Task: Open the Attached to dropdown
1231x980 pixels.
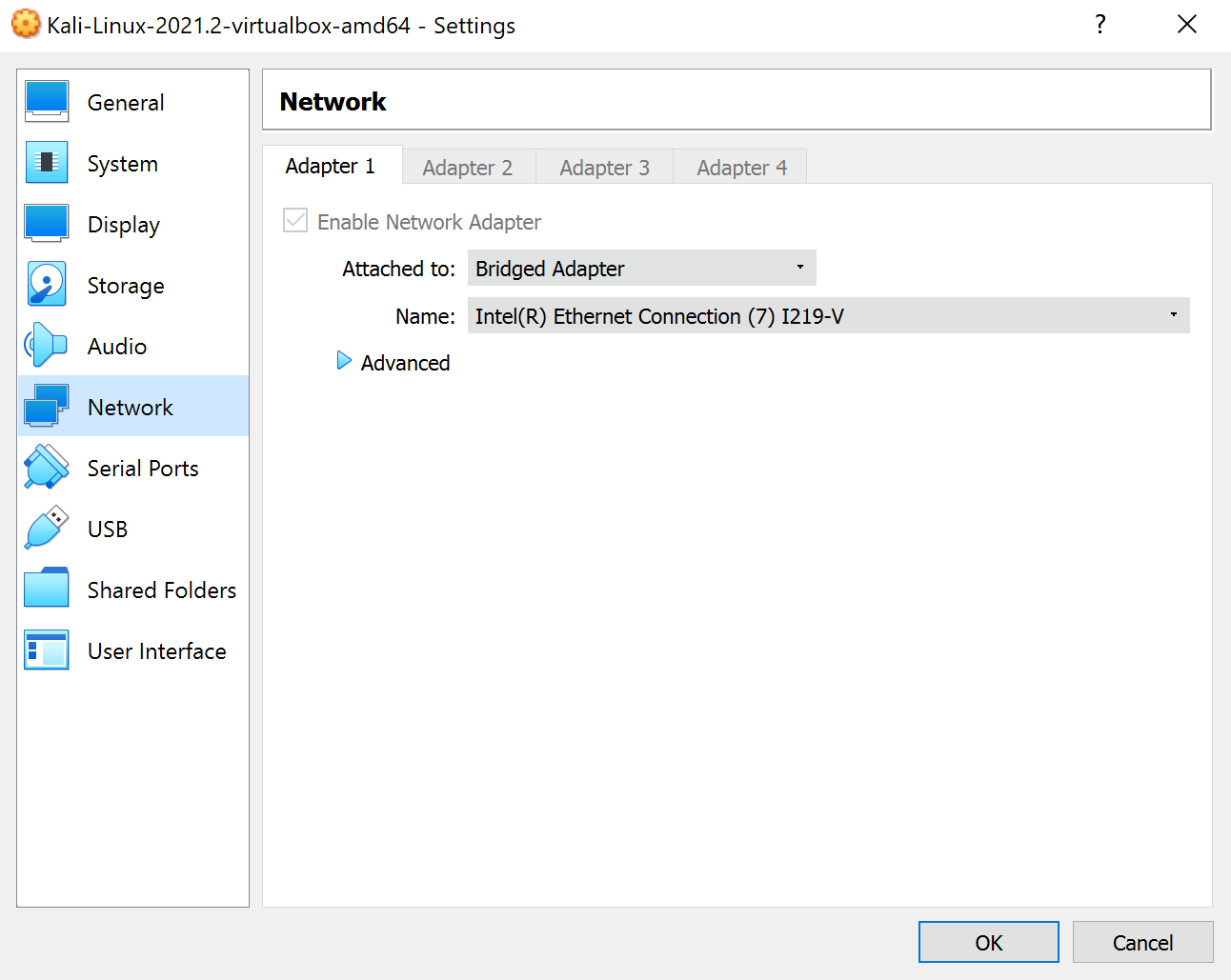Action: (641, 269)
